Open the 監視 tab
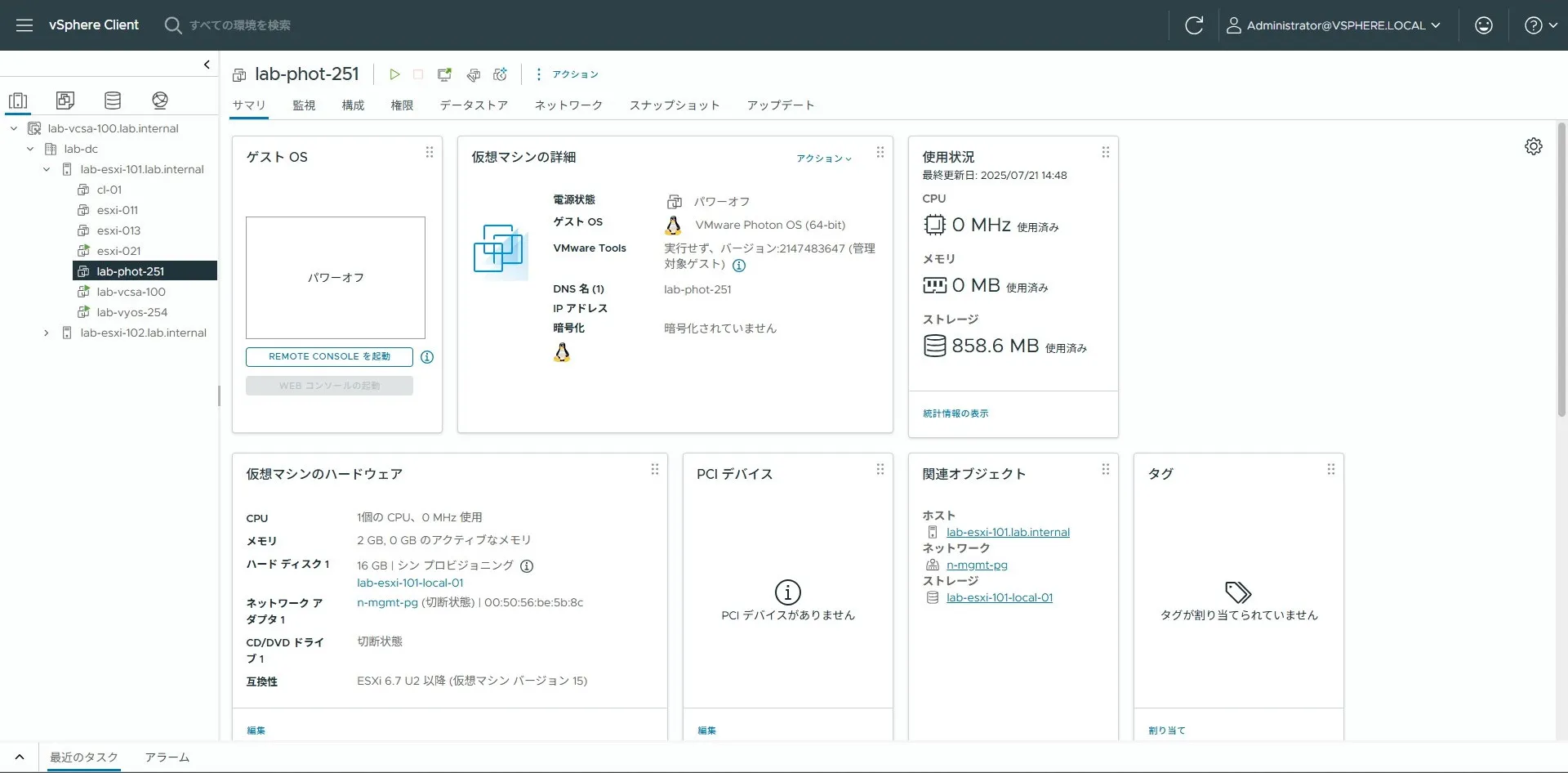The height and width of the screenshot is (773, 1568). 304,105
